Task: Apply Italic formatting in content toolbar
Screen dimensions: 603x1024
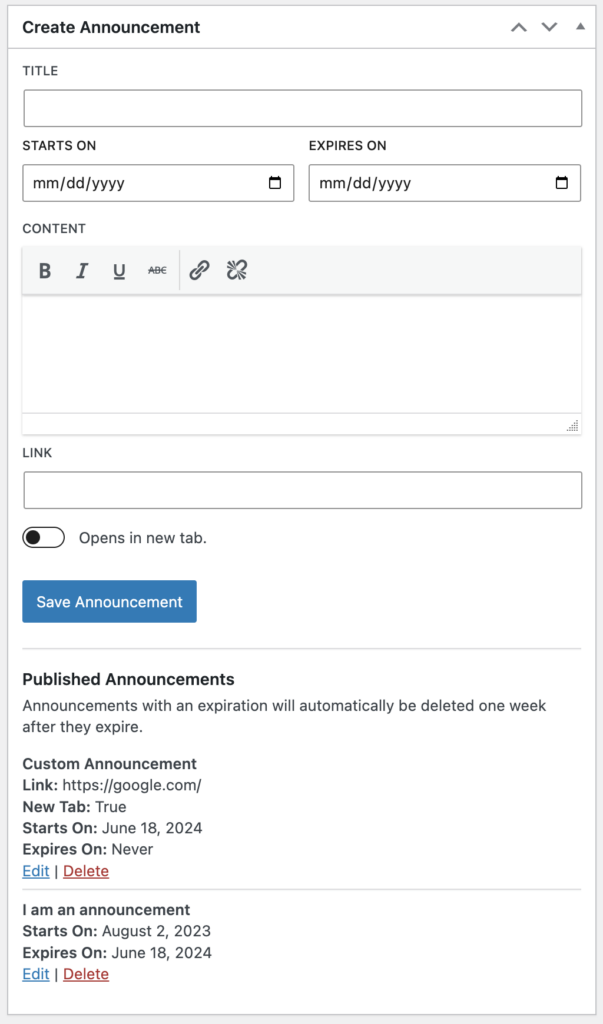Action: coord(82,271)
